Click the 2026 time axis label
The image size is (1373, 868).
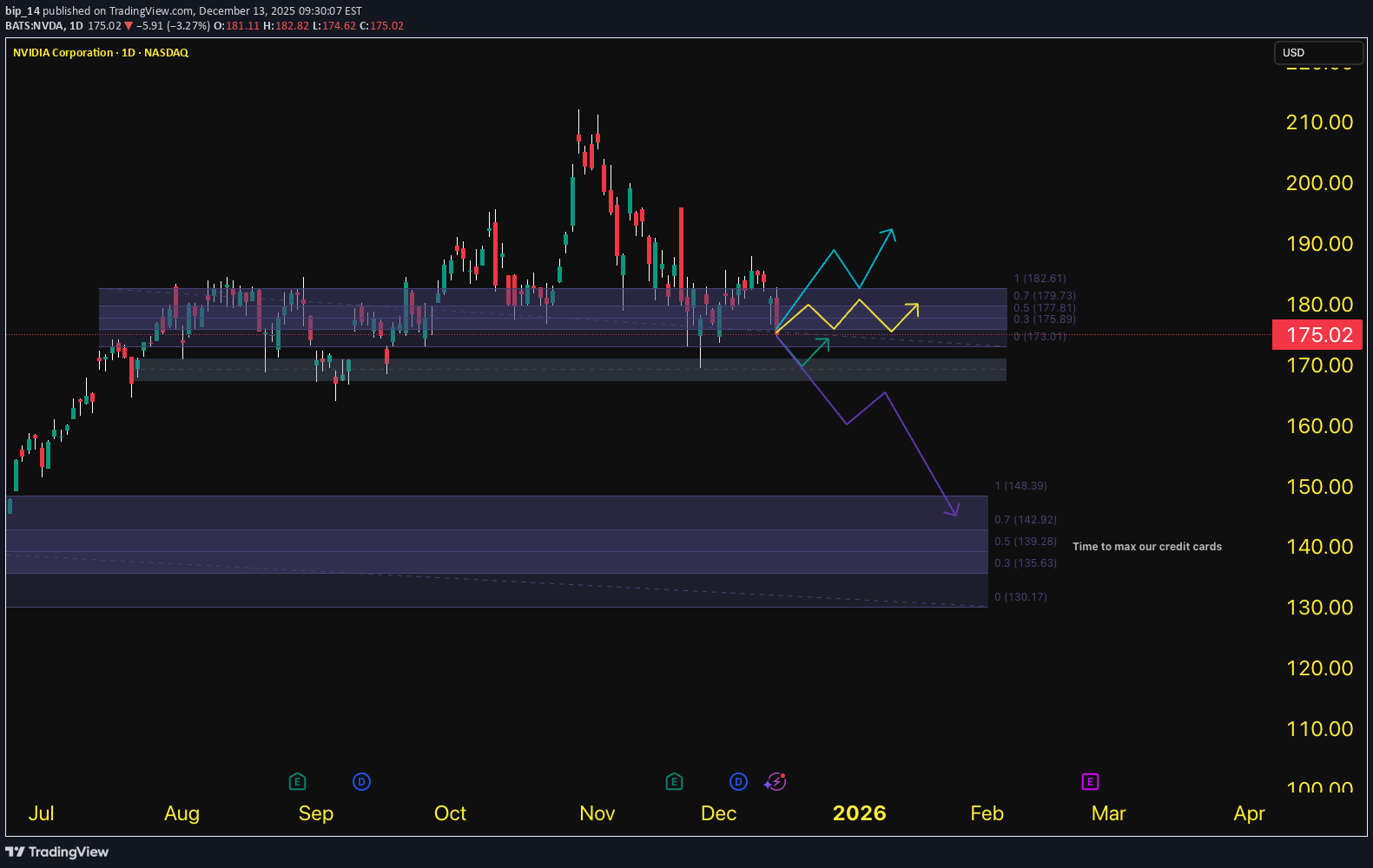click(860, 813)
